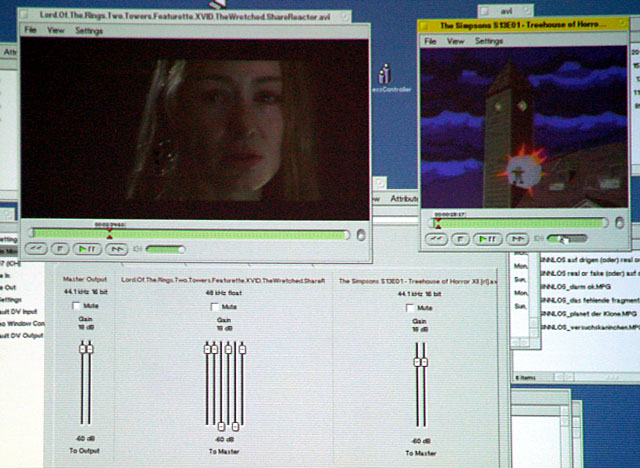Click the Lord of the Rings seek bar
Screen dimensions: 640x468
point(190,234)
